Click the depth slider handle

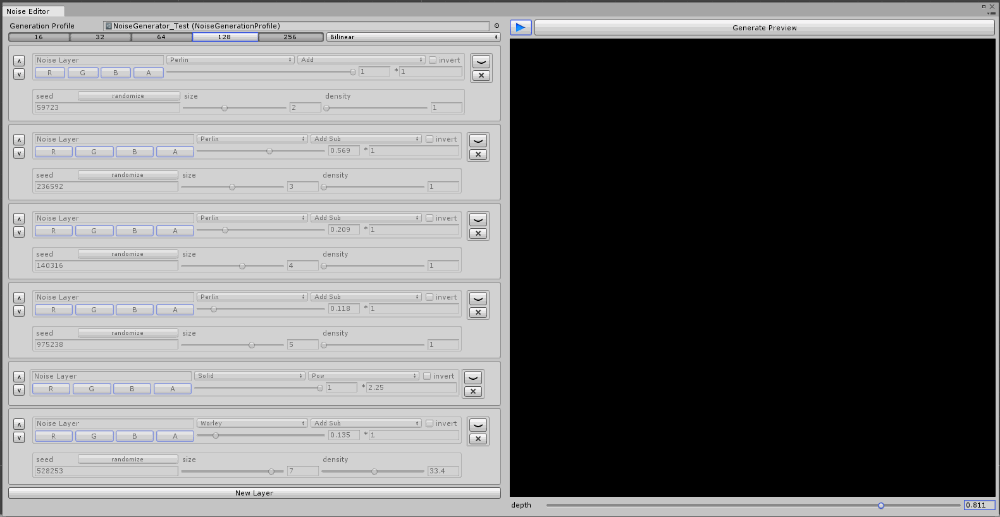(881, 506)
